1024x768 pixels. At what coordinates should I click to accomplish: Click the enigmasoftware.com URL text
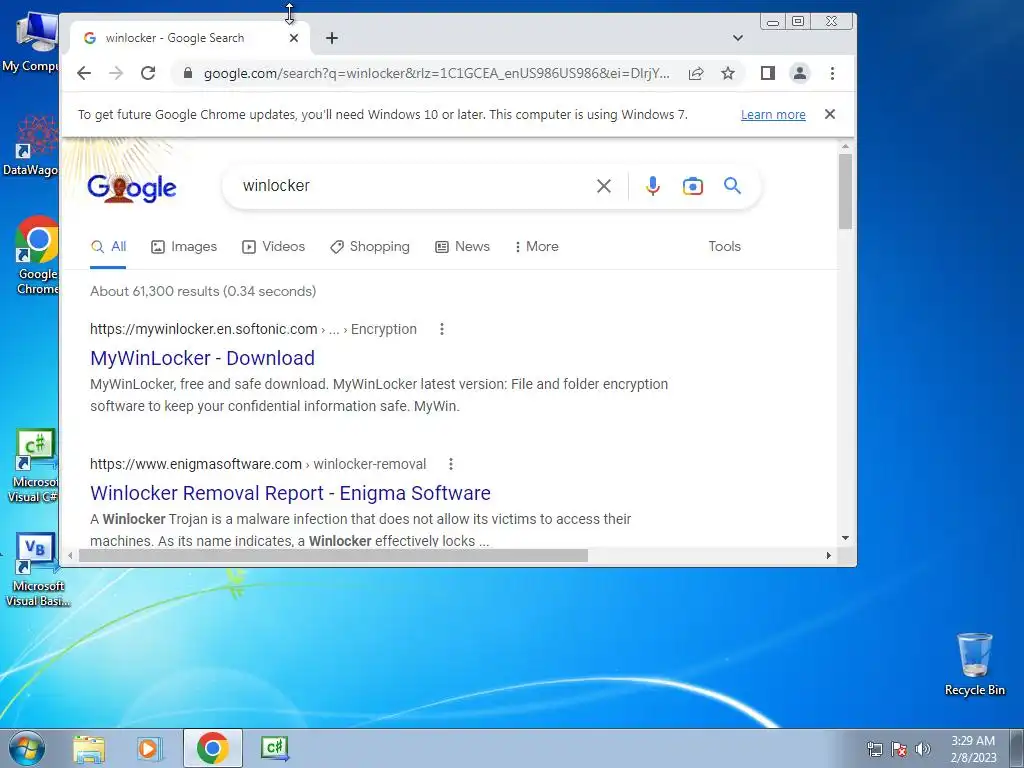(x=196, y=464)
